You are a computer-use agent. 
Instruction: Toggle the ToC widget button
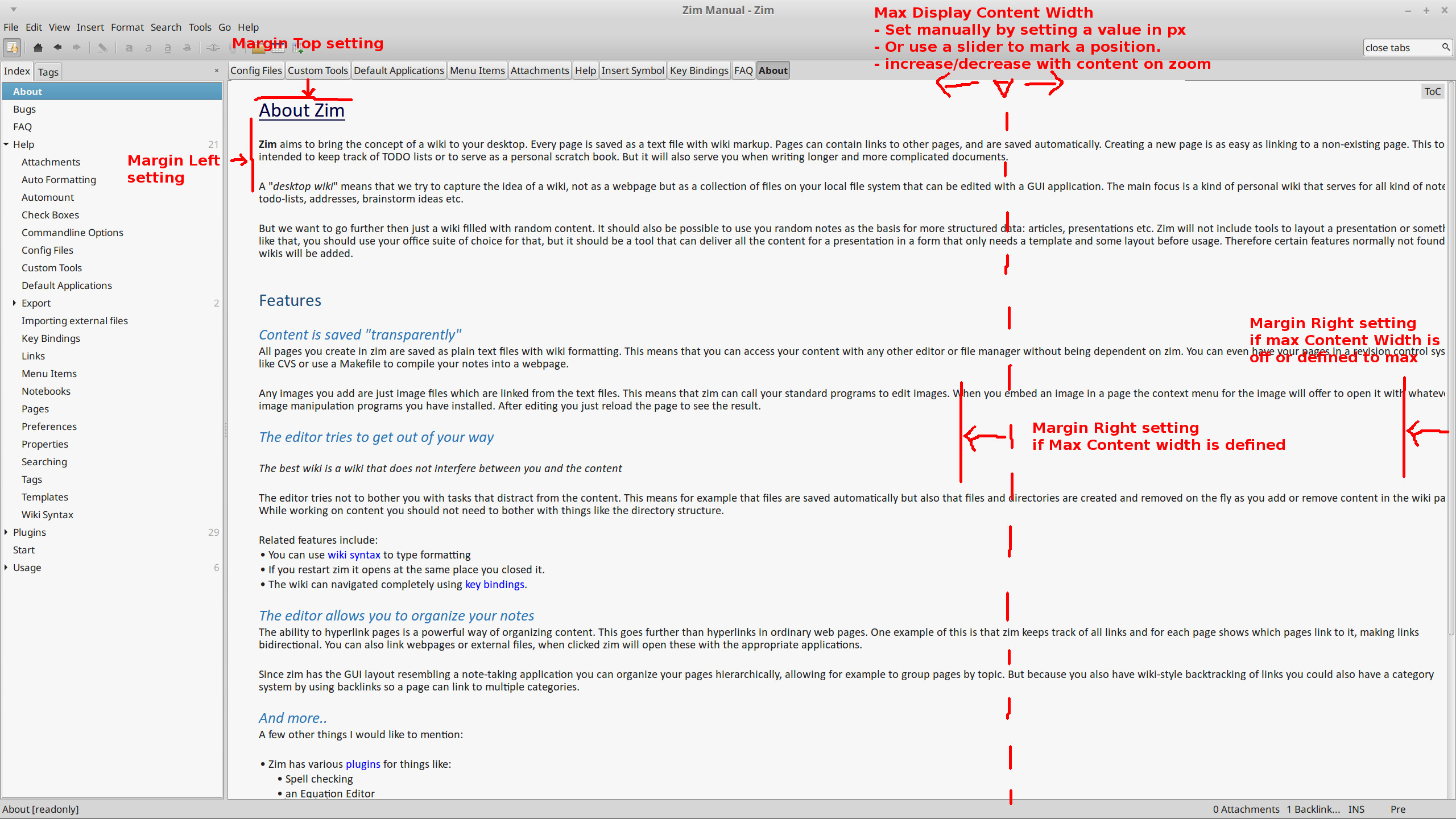[x=1432, y=92]
